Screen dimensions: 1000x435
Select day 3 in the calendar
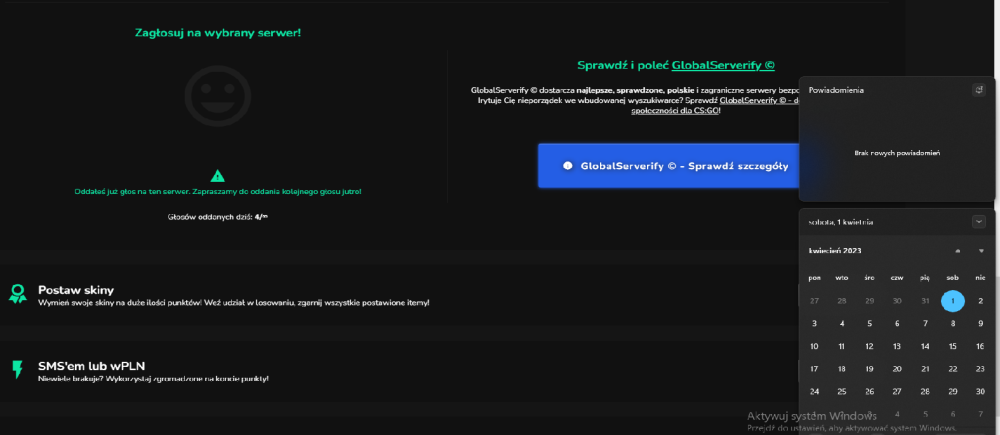pyautogui.click(x=814, y=324)
